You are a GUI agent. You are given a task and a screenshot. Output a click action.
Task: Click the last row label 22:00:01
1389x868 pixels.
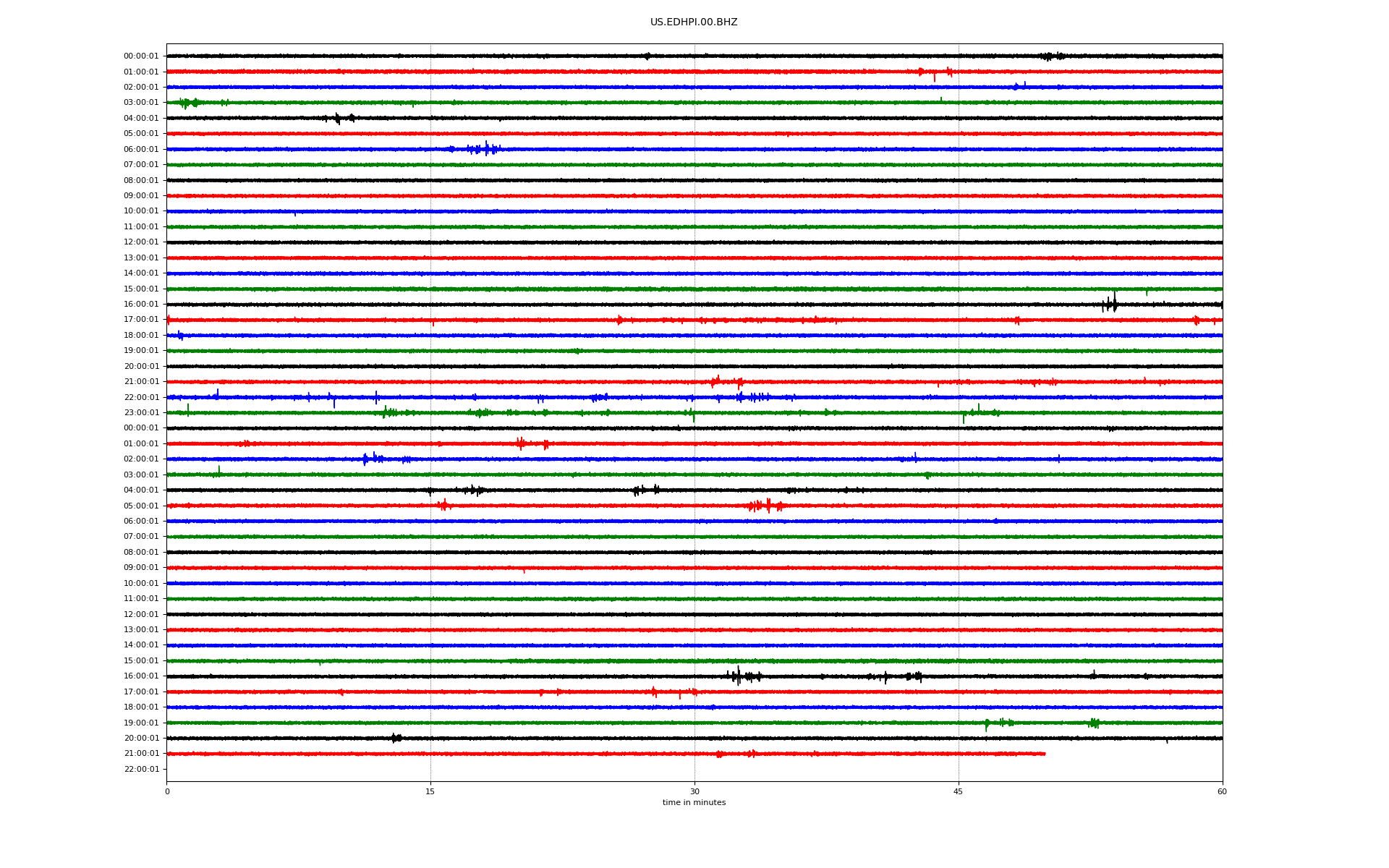coord(140,770)
